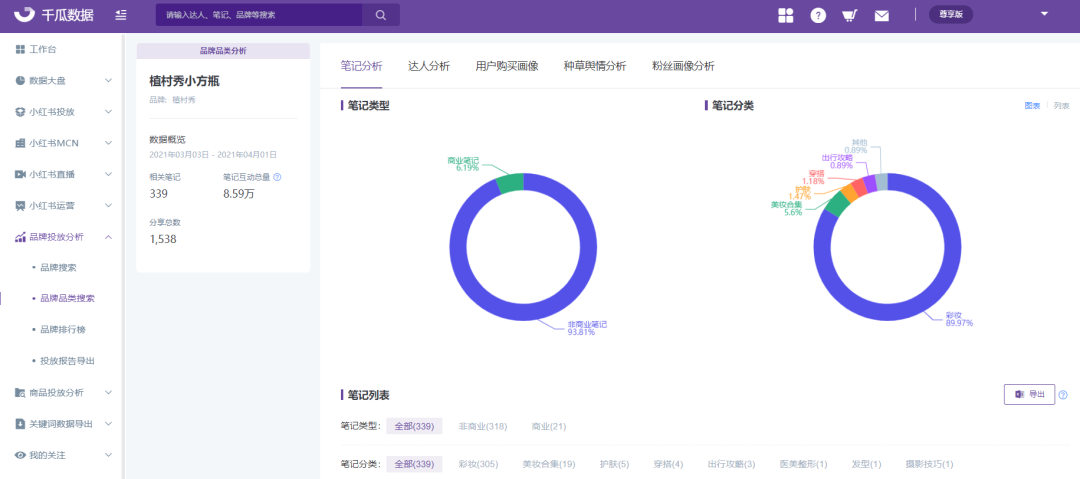The height and width of the screenshot is (479, 1080).
Task: Click the 数据大盘 pie icon in sidebar
Action: coord(20,81)
